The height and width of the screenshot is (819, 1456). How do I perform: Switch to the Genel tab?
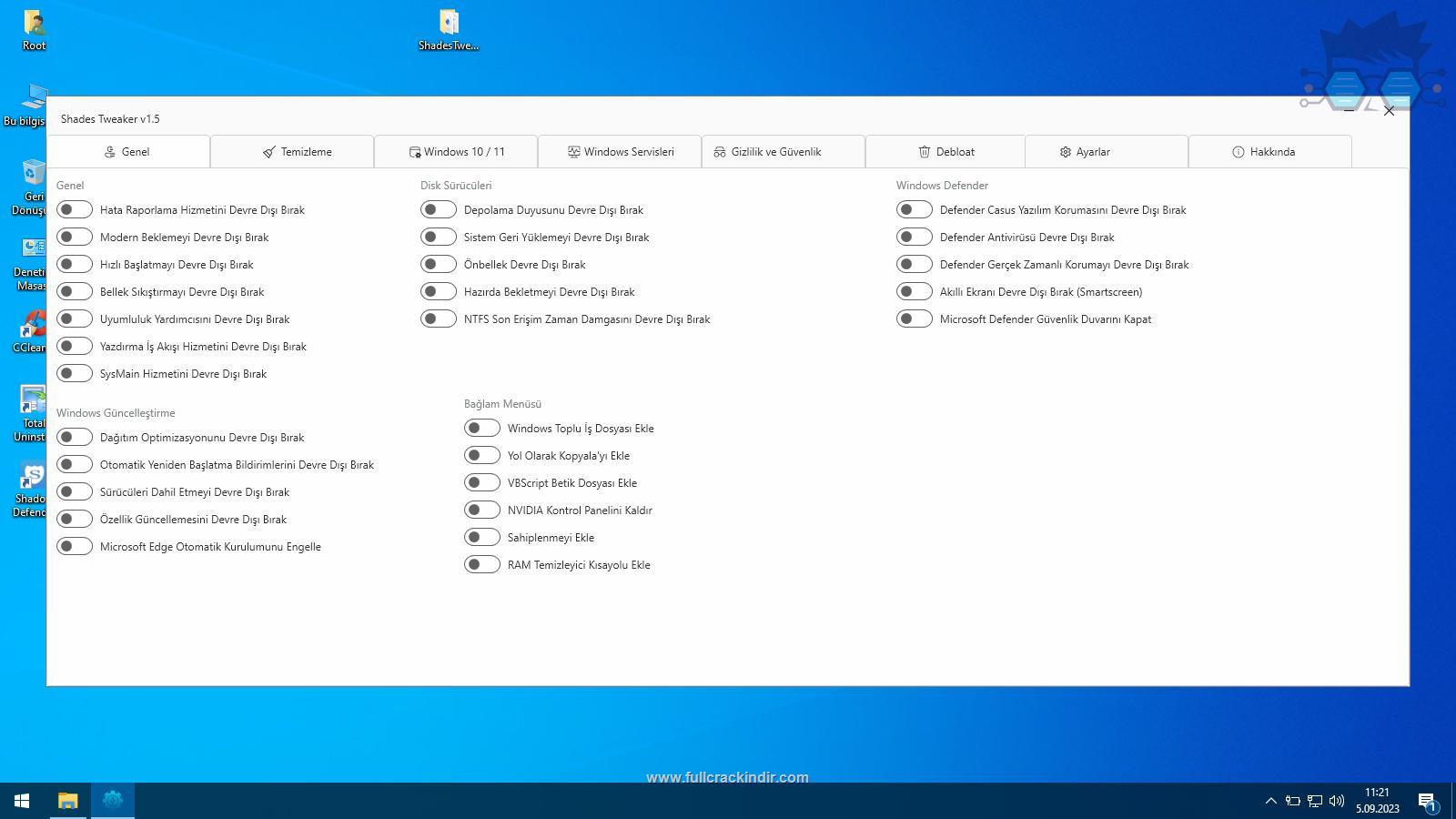point(128,152)
